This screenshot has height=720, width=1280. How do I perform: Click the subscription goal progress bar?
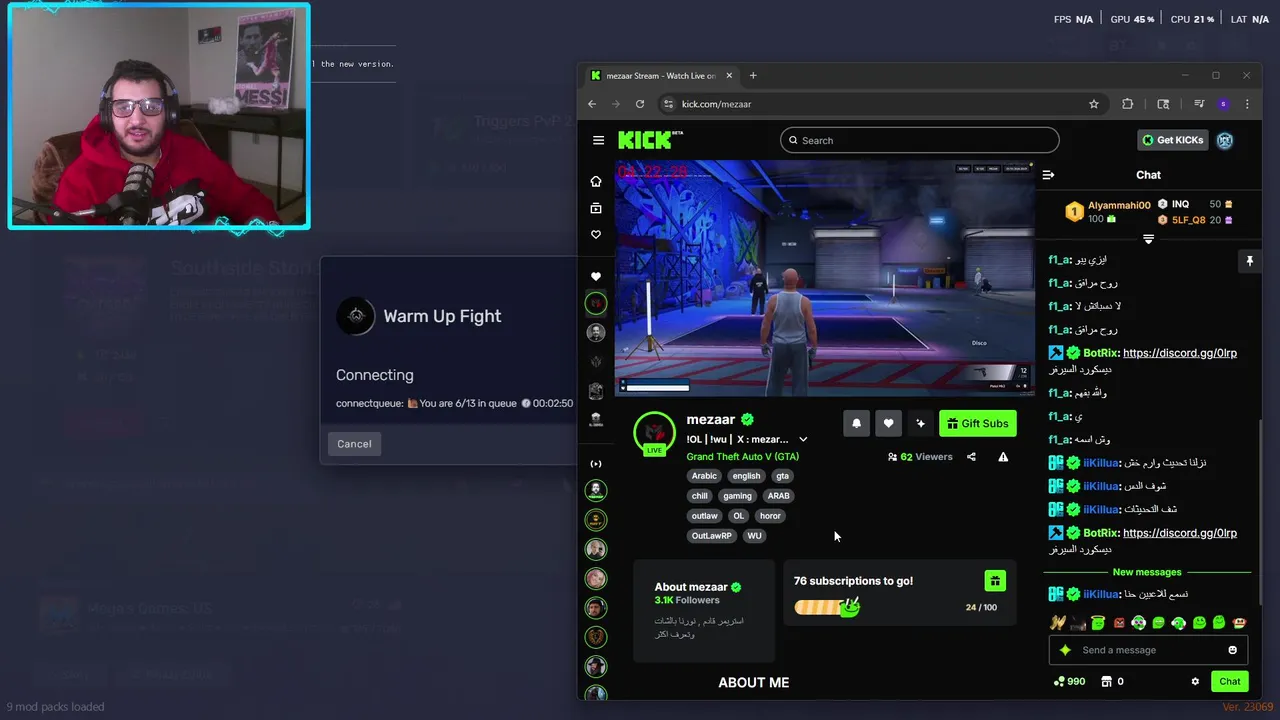(x=828, y=606)
